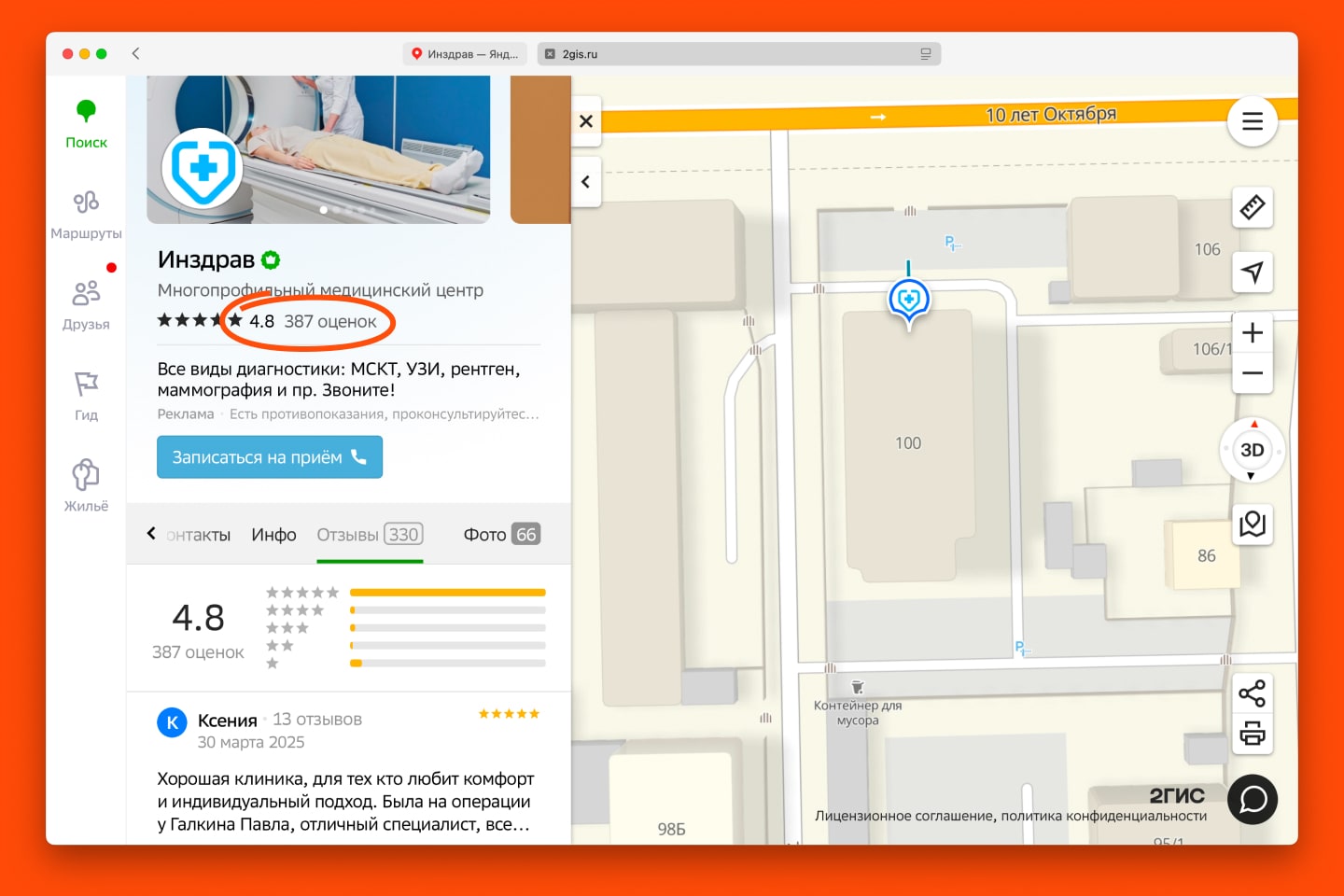Click Ксения's K avatar

point(172,722)
